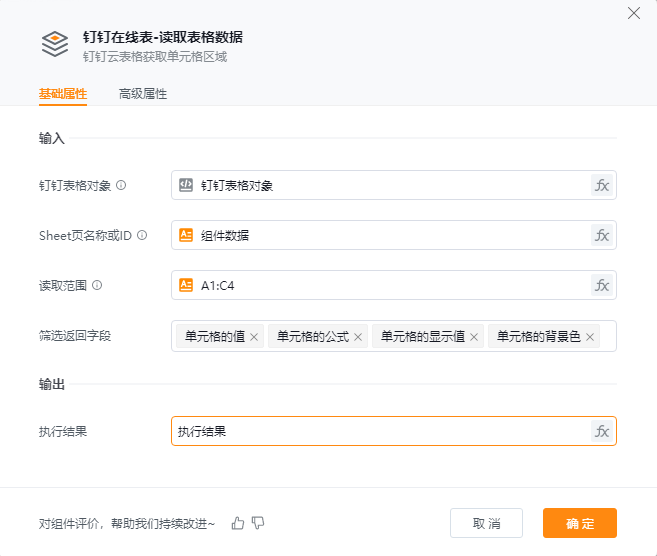Click fx icon in 钉钉表格对象 field
This screenshot has height=556, width=657.
click(x=602, y=185)
